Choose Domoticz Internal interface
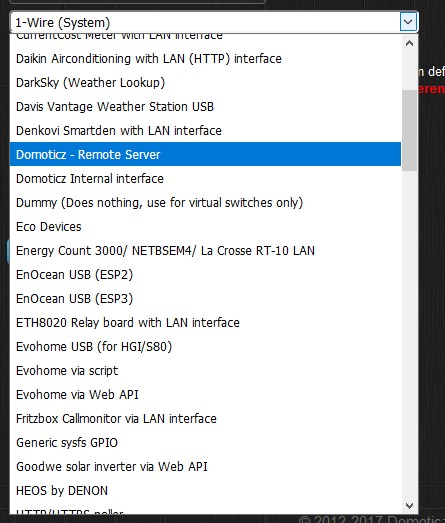The height and width of the screenshot is (523, 445). pos(205,179)
